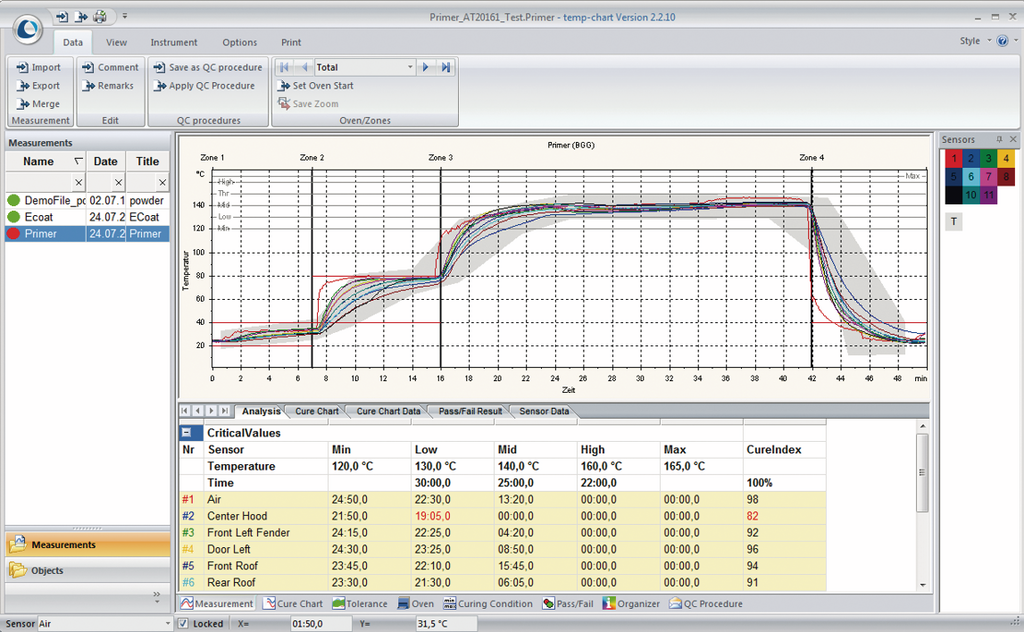
Task: Toggle sensor 10 teal swatch
Action: coord(971,195)
